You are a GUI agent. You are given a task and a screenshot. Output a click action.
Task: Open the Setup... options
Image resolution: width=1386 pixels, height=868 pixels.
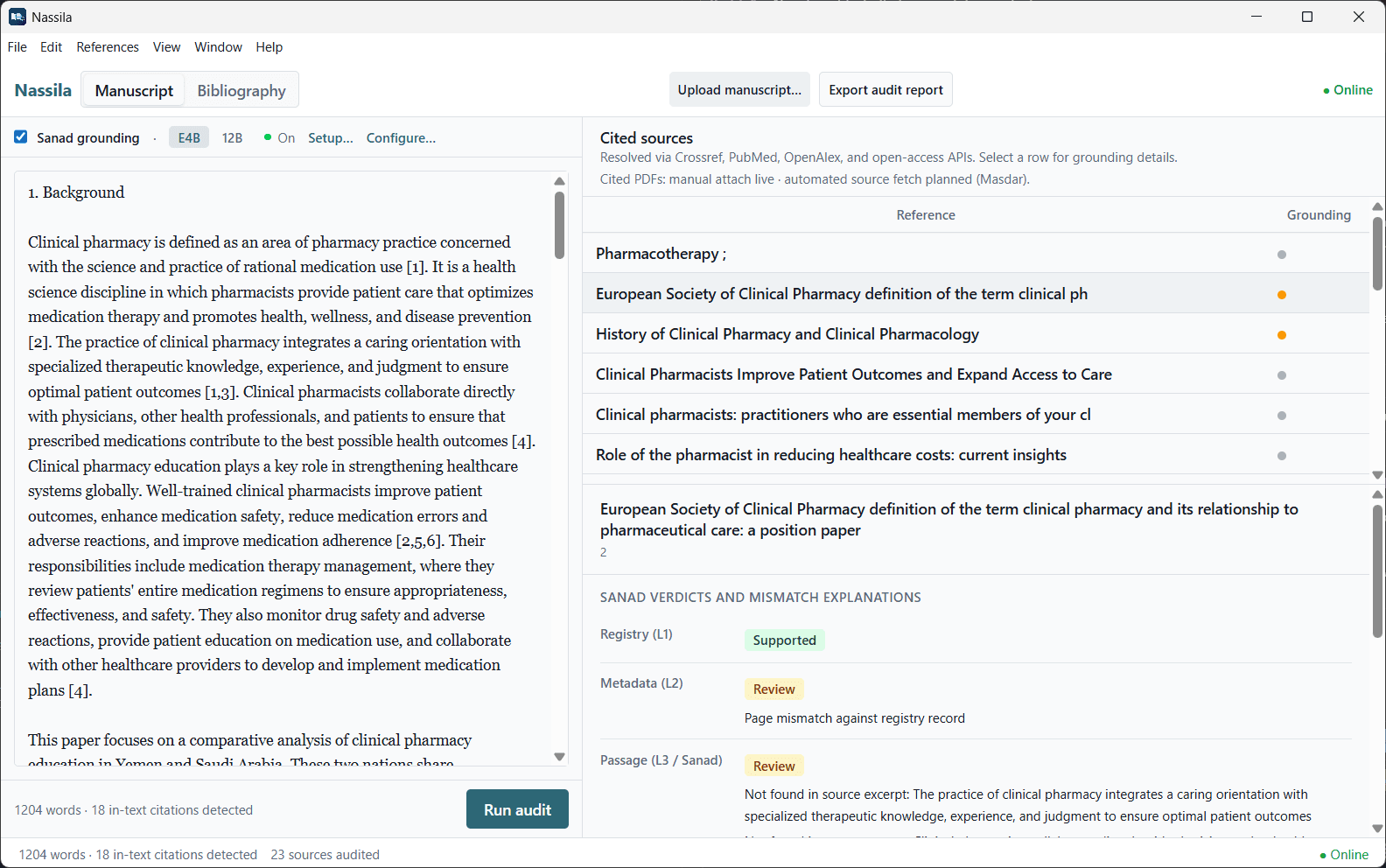[x=331, y=138]
